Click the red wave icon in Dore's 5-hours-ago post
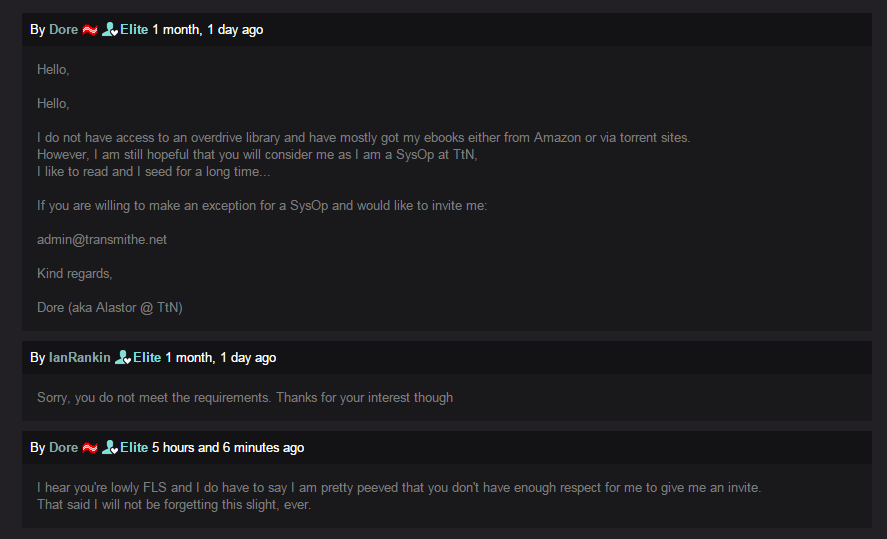This screenshot has height=539, width=887. coord(90,448)
